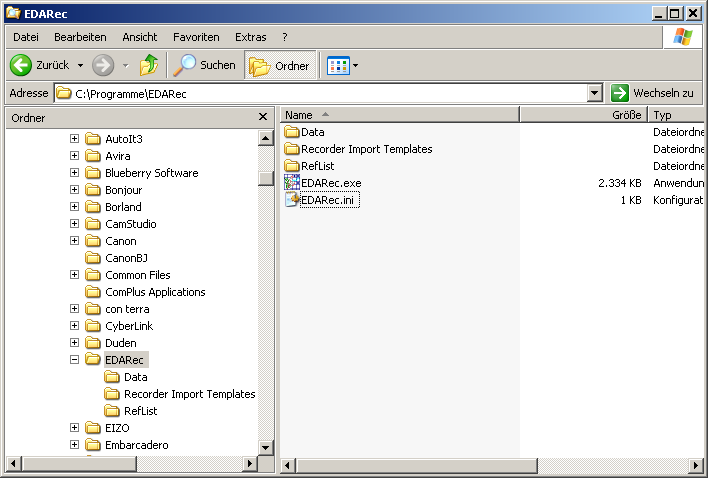Click the Wechseln zu go button
This screenshot has height=478, width=708.
[x=652, y=93]
